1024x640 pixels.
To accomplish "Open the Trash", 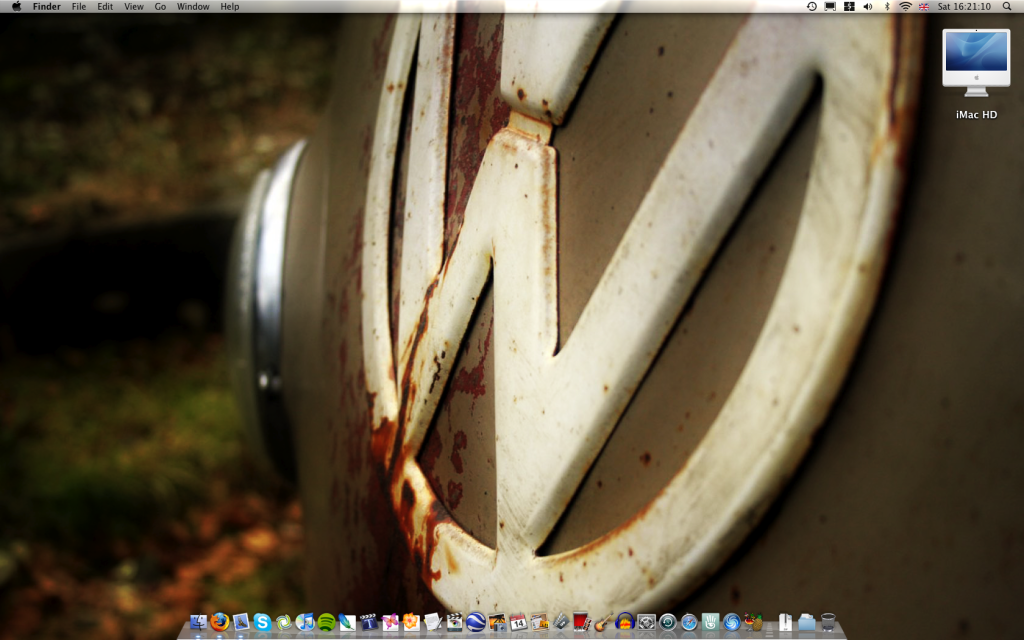I will [x=828, y=622].
